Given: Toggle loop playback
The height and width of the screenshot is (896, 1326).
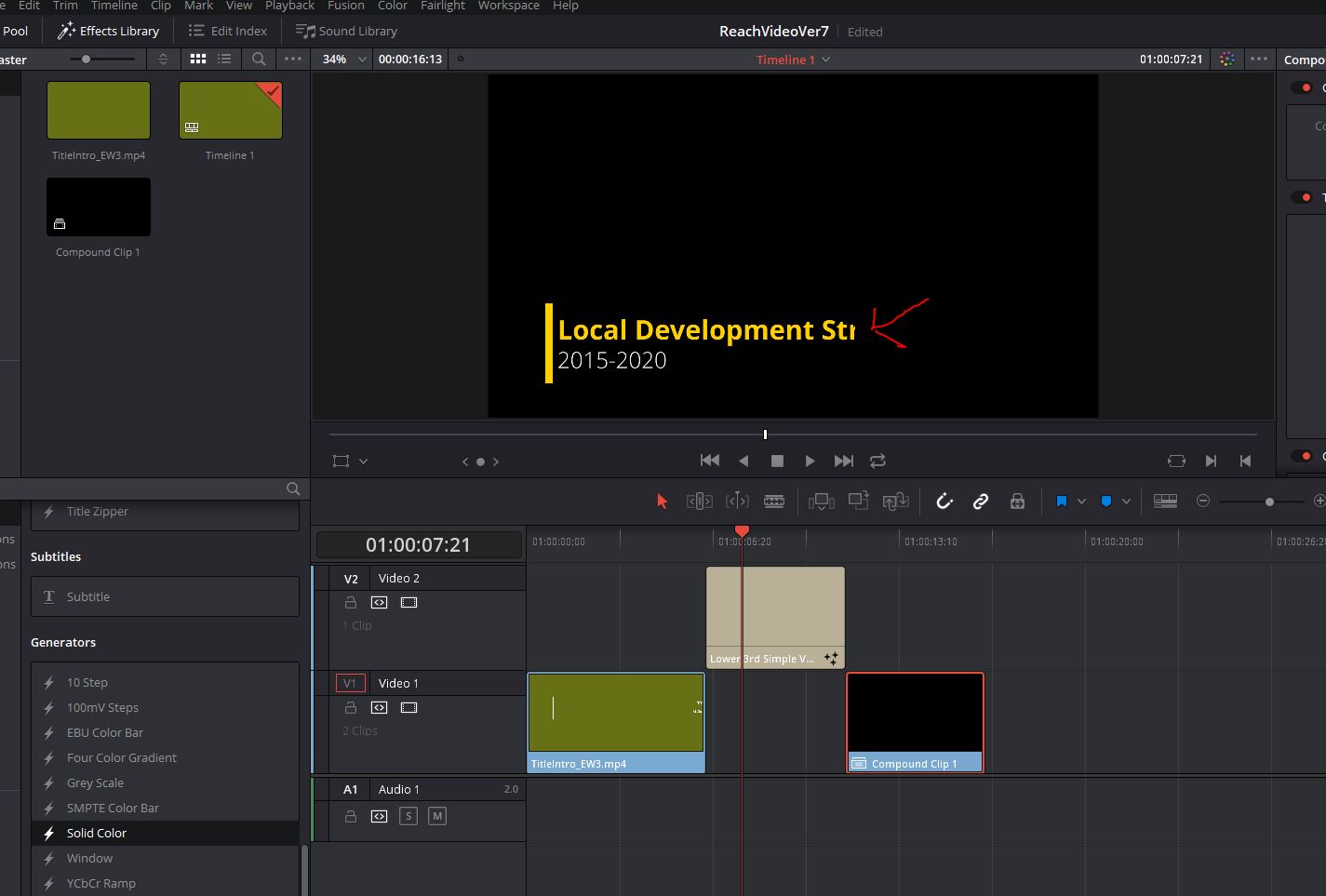Looking at the screenshot, I should coord(877,461).
